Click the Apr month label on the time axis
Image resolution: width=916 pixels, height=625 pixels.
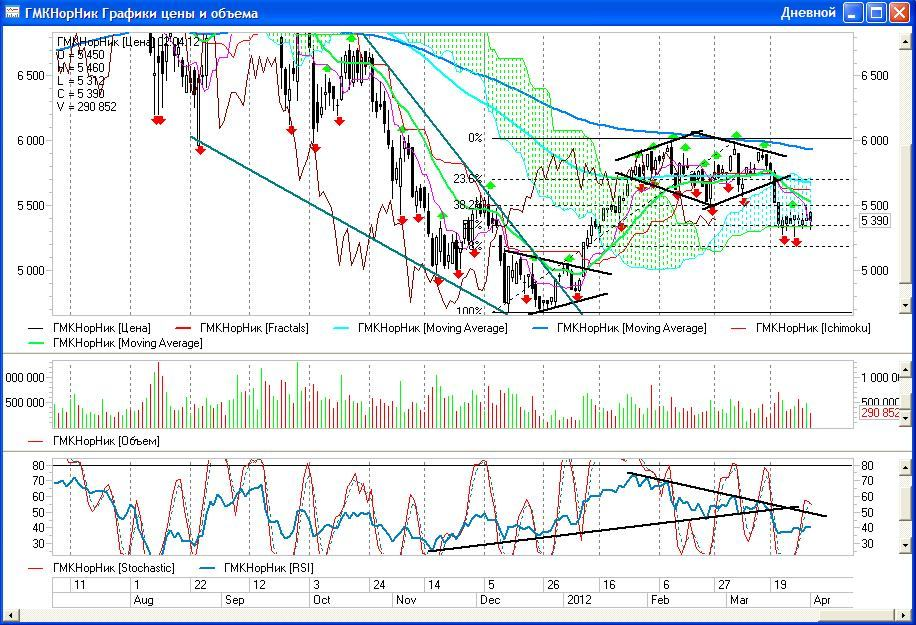pos(821,600)
